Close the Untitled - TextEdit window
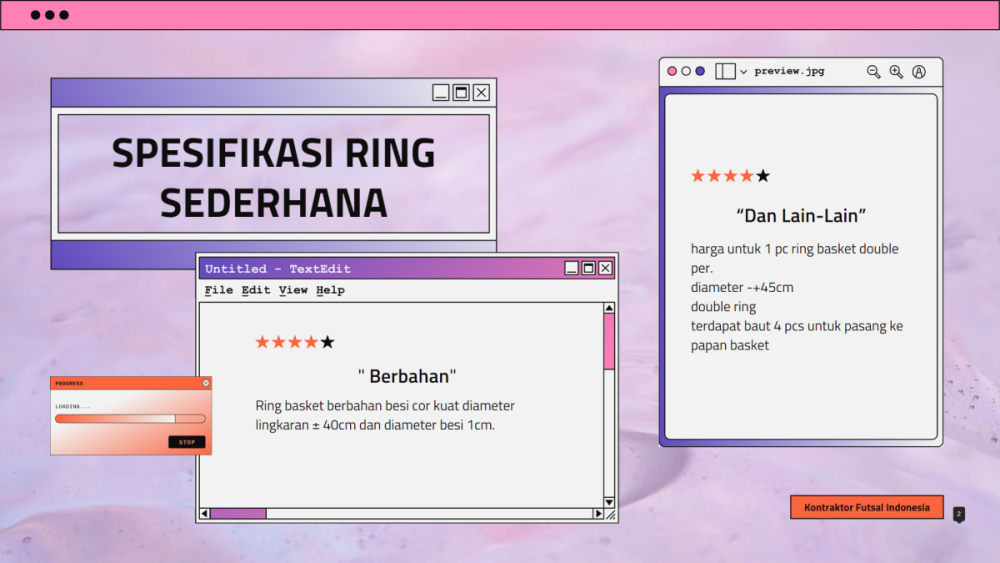Viewport: 1000px width, 563px height. tap(605, 268)
